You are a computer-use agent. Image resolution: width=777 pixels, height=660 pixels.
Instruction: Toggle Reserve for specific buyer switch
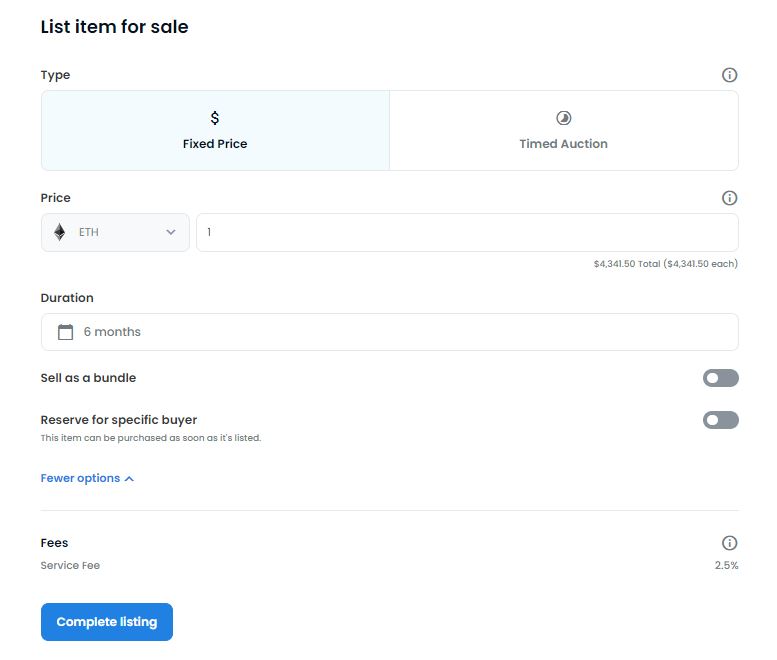[x=721, y=420]
